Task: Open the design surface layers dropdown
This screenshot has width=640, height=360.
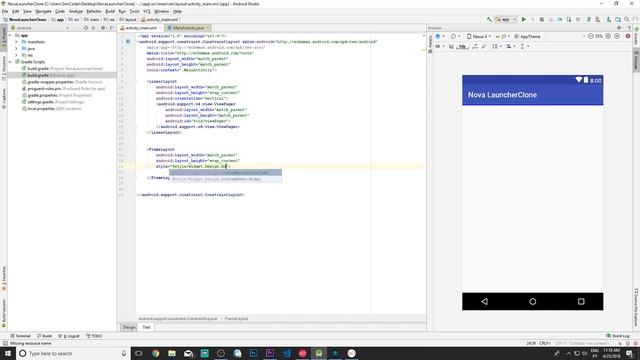Action: tap(439, 36)
